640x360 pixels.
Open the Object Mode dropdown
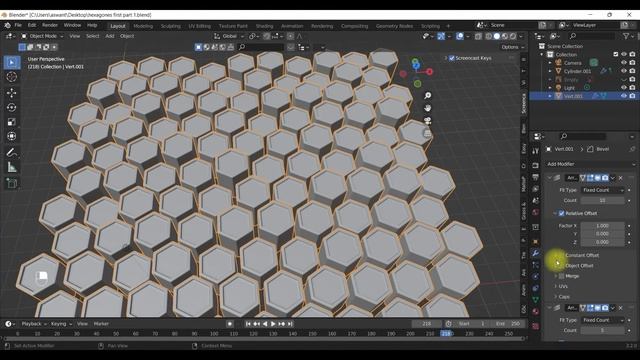pyautogui.click(x=42, y=36)
